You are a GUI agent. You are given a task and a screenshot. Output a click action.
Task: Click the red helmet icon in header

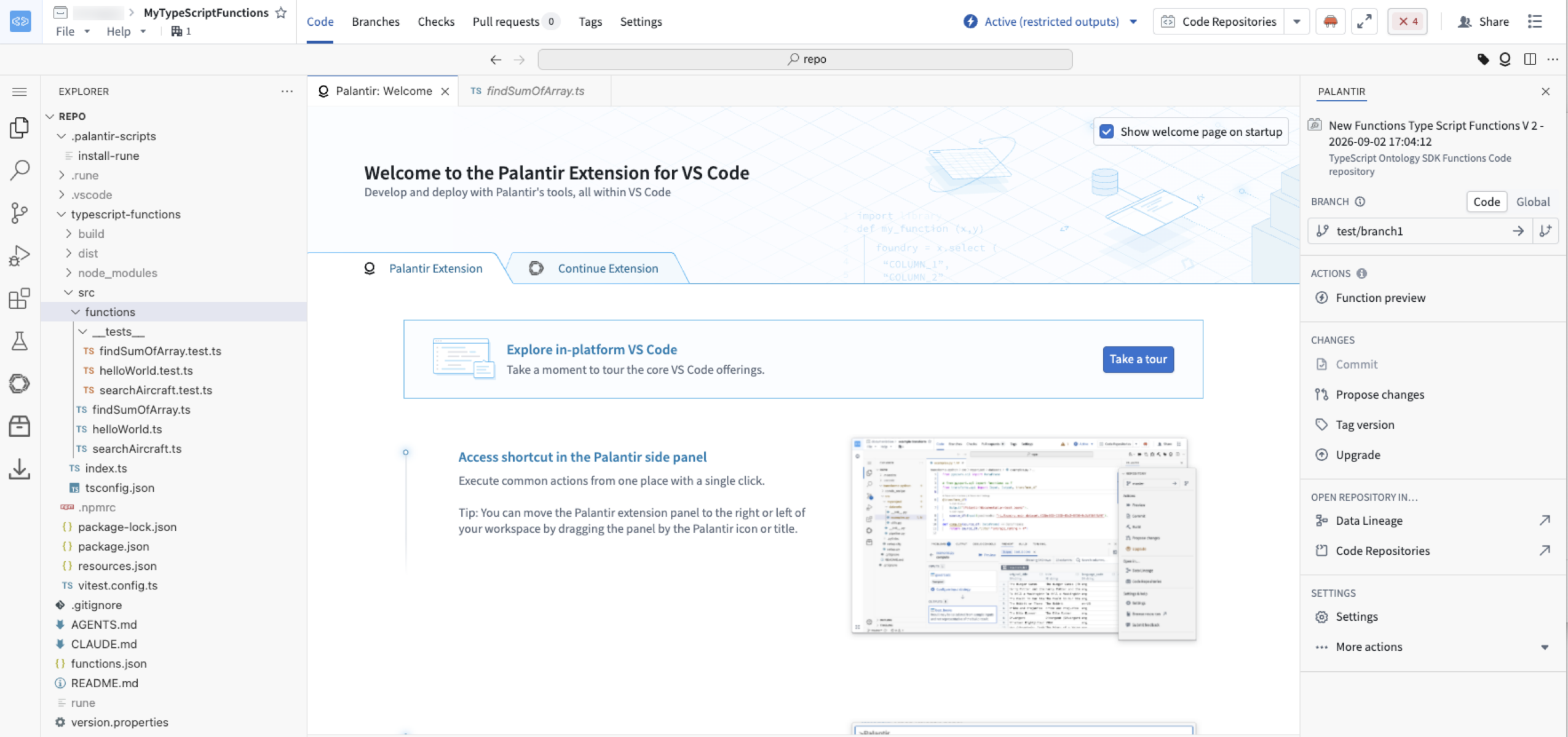click(x=1330, y=22)
